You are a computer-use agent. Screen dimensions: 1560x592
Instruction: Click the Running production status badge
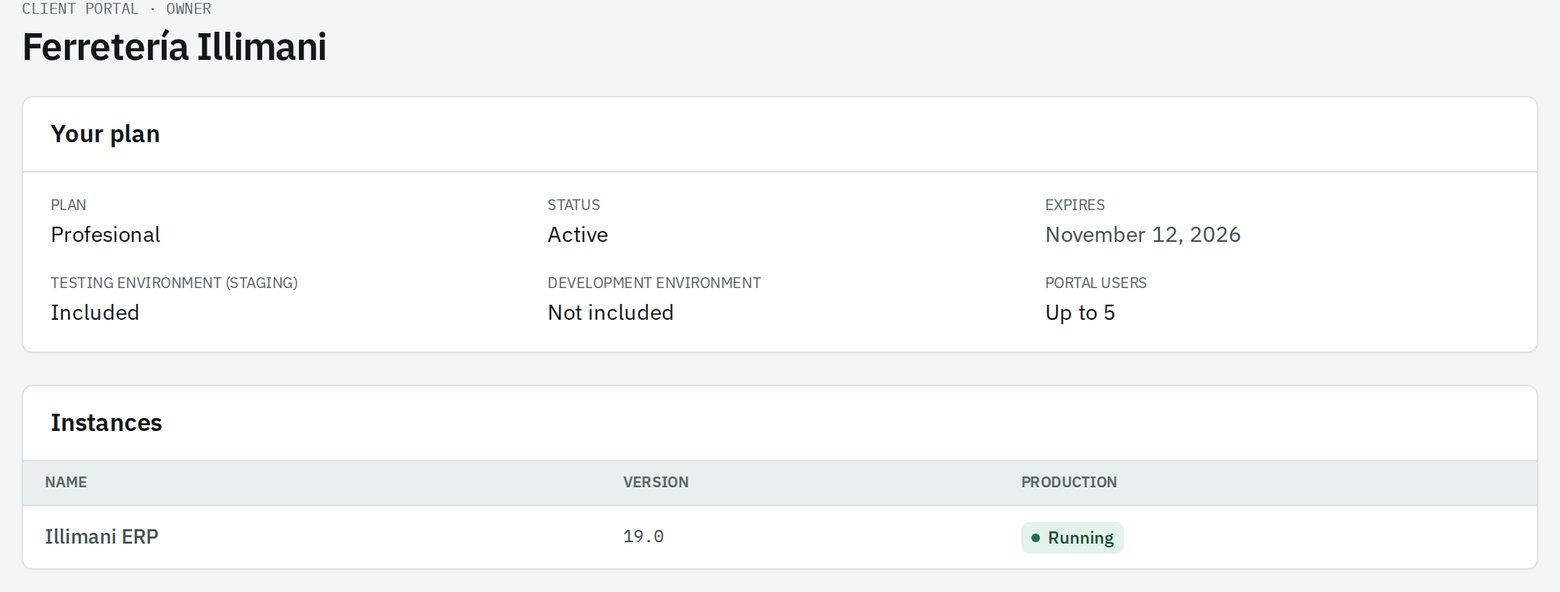[x=1072, y=537]
